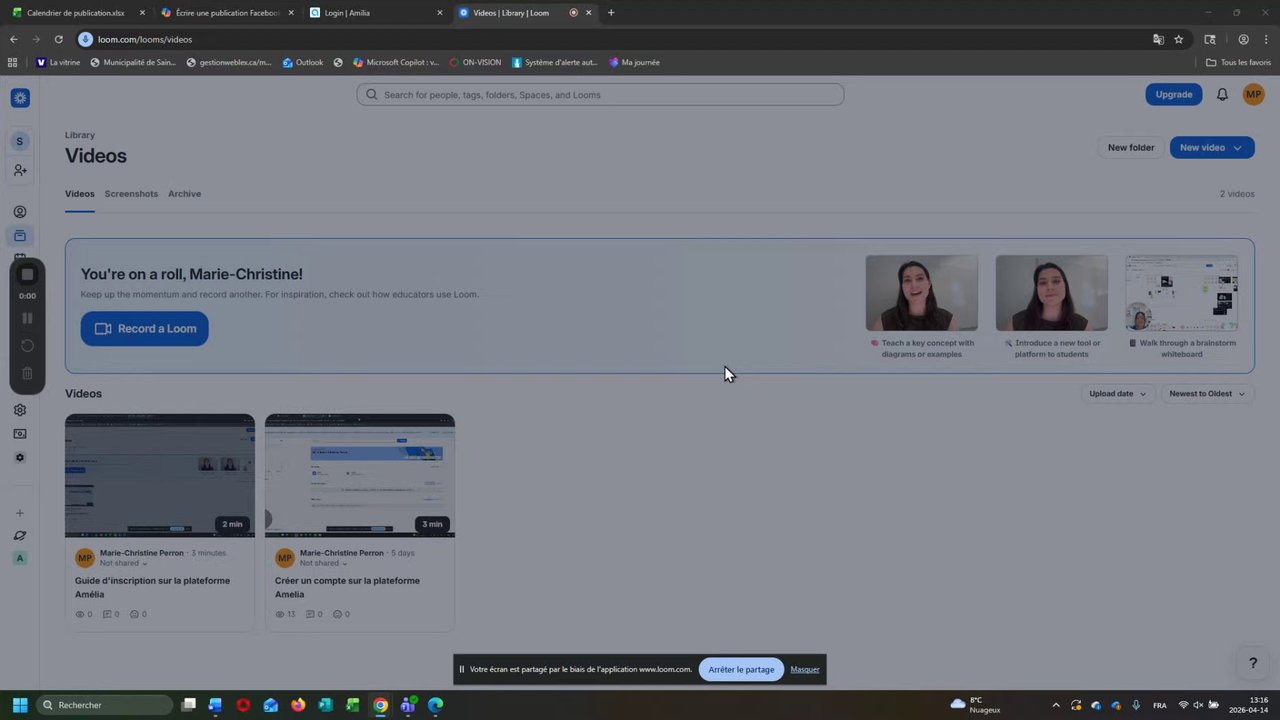Click the Rechercher taskbar search box

(105, 705)
